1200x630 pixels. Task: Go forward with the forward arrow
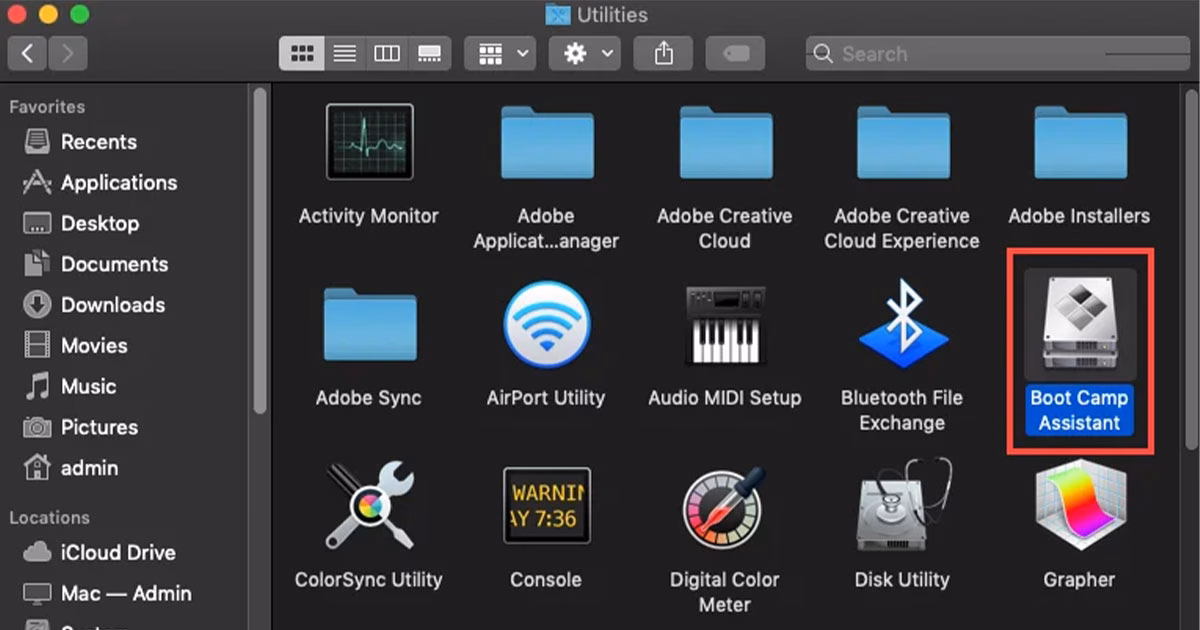coord(67,54)
